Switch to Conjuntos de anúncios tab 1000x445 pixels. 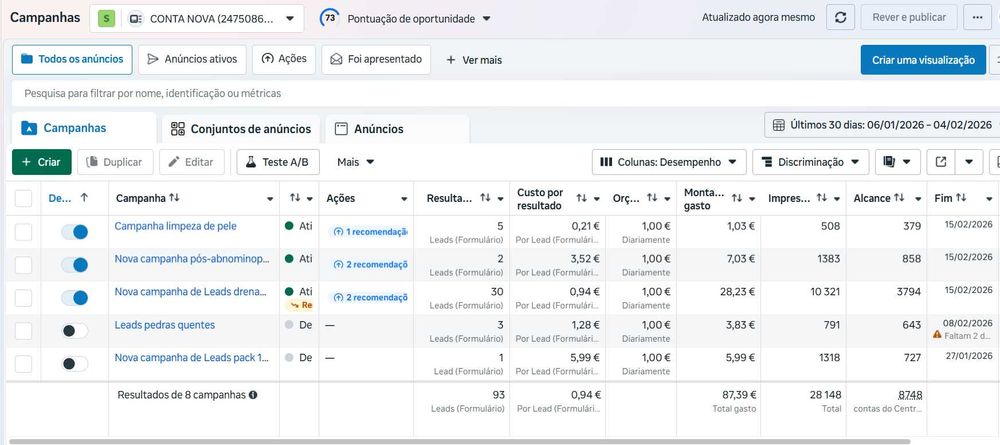tap(241, 129)
